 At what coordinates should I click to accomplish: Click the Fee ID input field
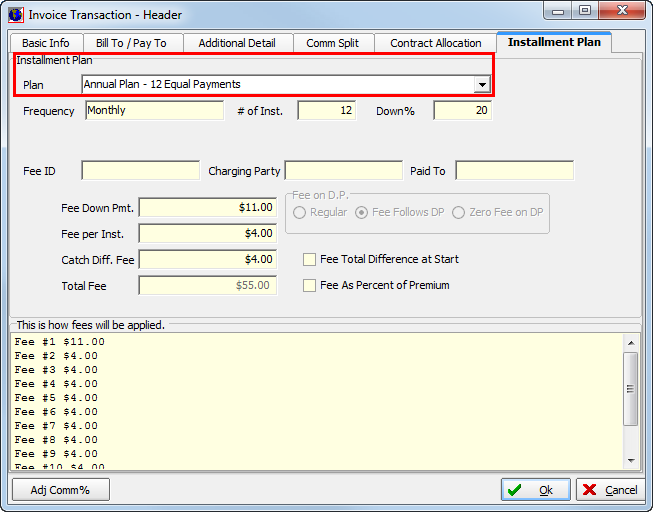[x=140, y=171]
